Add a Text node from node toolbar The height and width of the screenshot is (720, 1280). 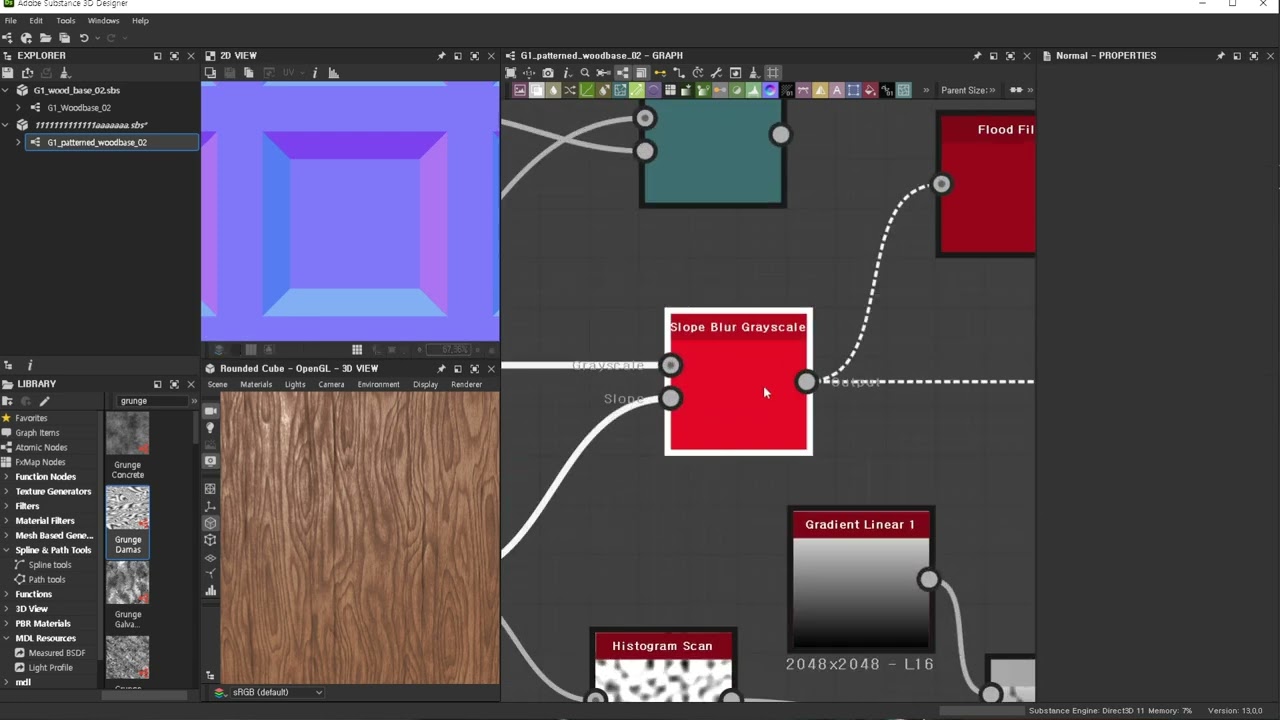(x=837, y=90)
